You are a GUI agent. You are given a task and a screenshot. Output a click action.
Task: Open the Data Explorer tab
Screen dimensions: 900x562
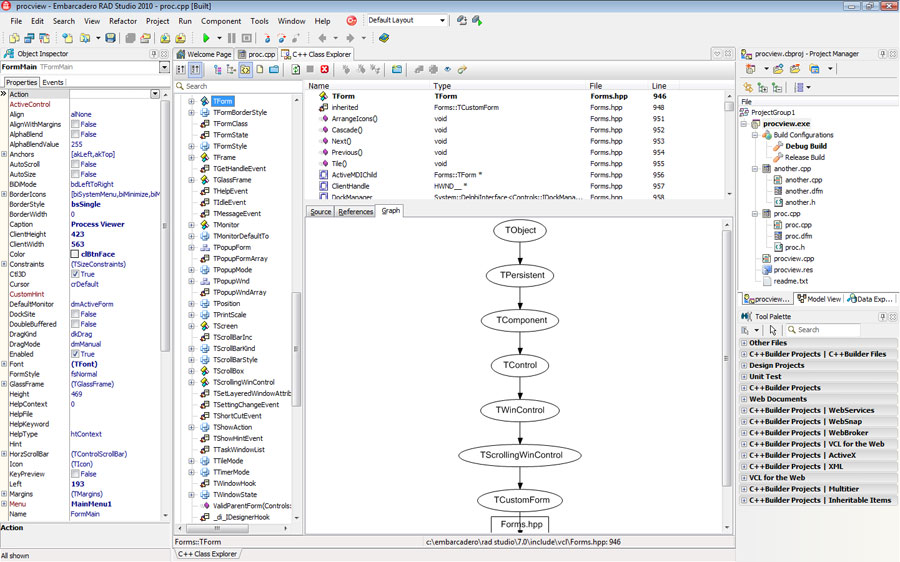[x=871, y=299]
